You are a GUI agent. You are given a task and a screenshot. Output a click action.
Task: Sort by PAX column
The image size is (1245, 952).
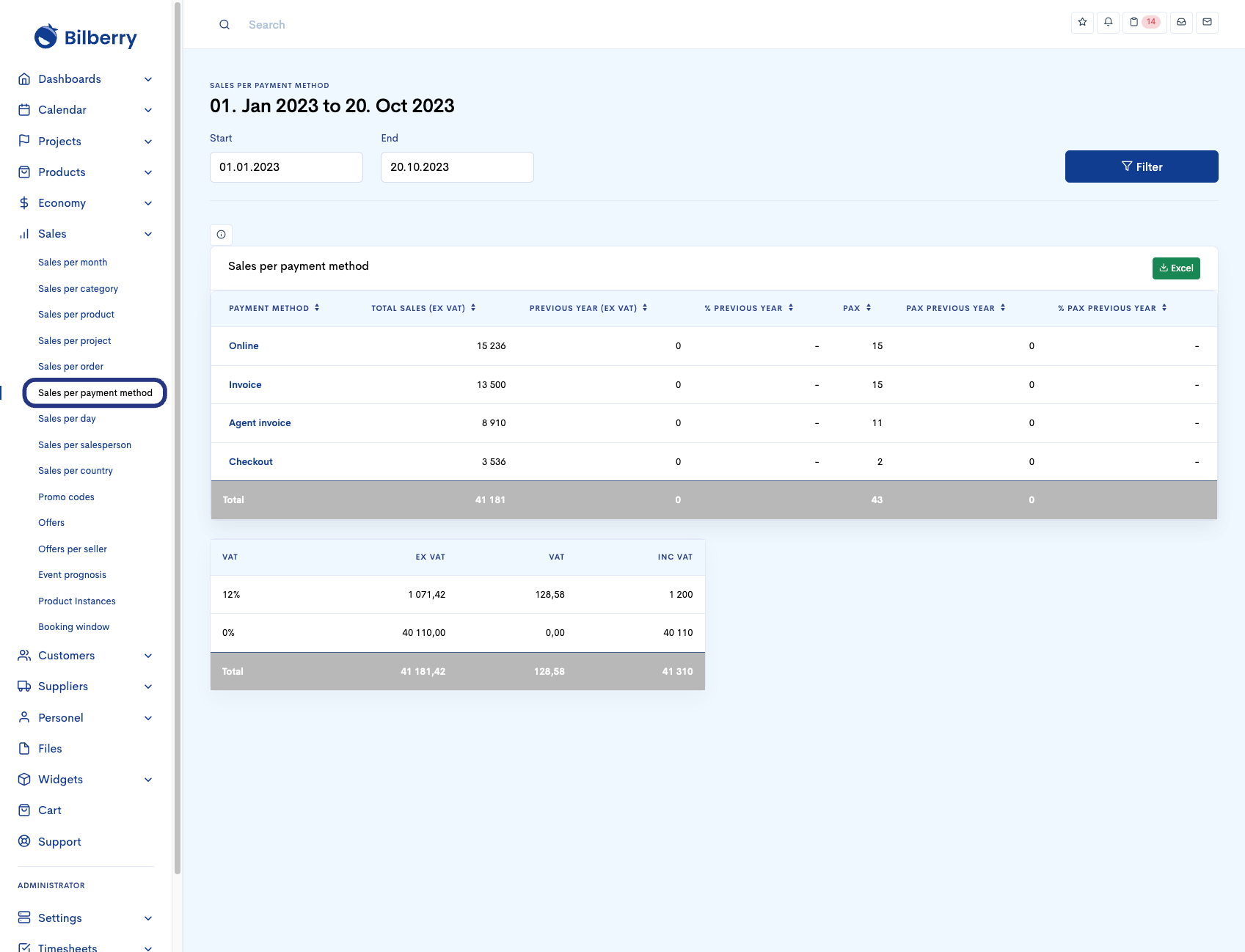point(857,308)
